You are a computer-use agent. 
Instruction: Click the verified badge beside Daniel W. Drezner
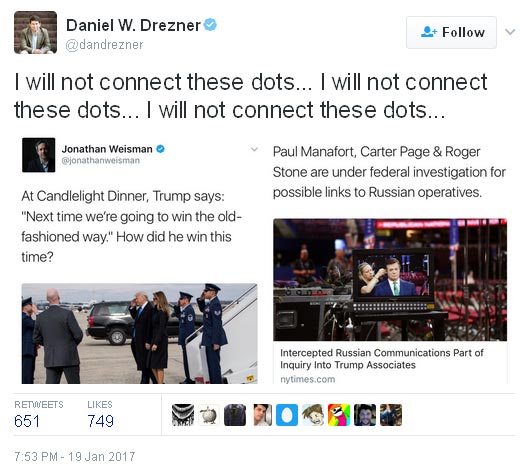click(210, 25)
